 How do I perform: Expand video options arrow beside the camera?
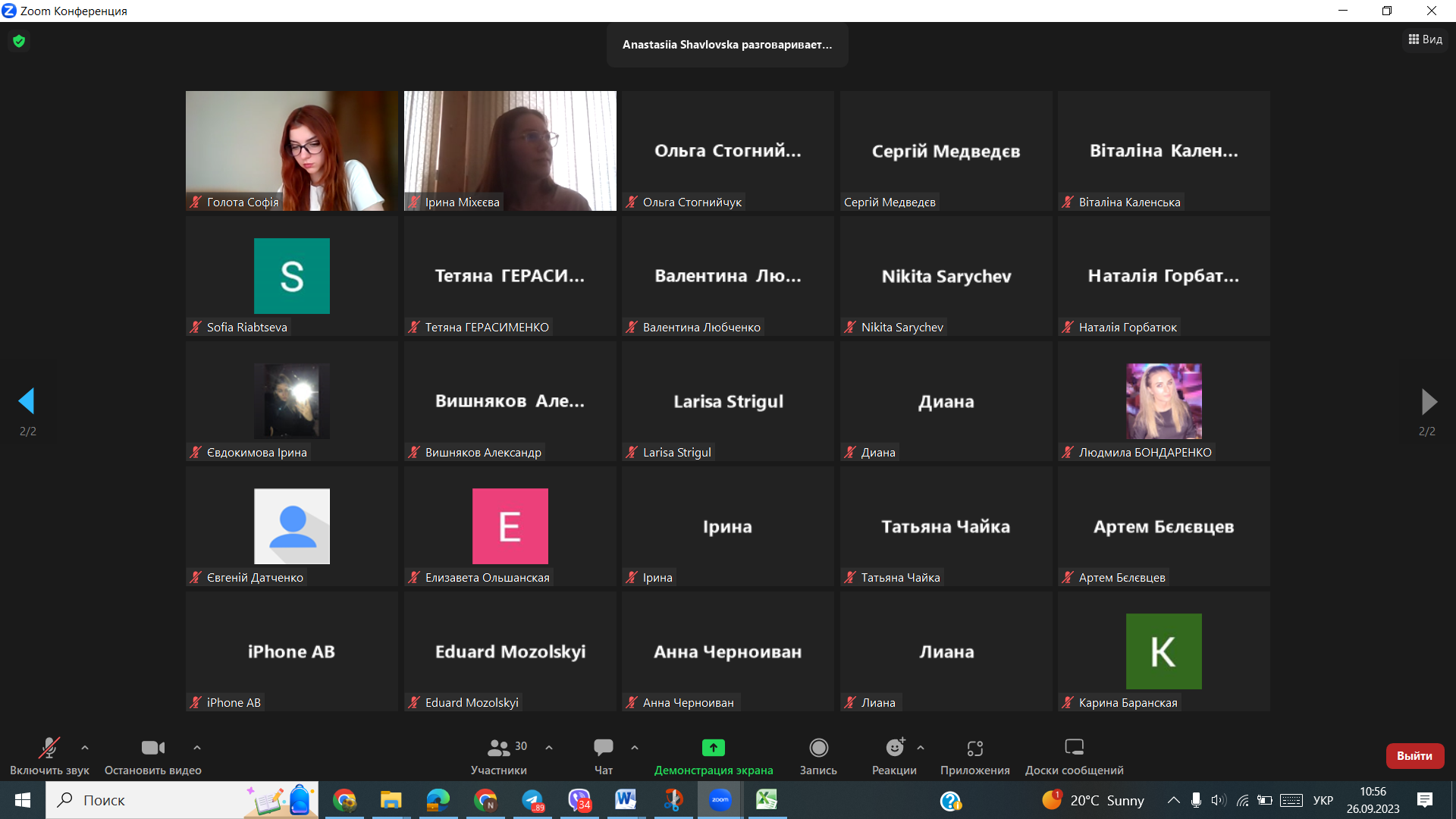197,748
